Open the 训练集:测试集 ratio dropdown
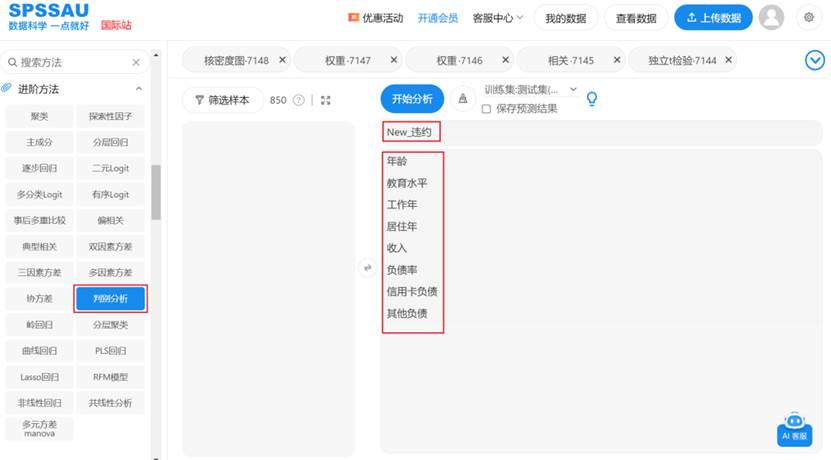Screen dimensions: 831x460 (x=530, y=90)
